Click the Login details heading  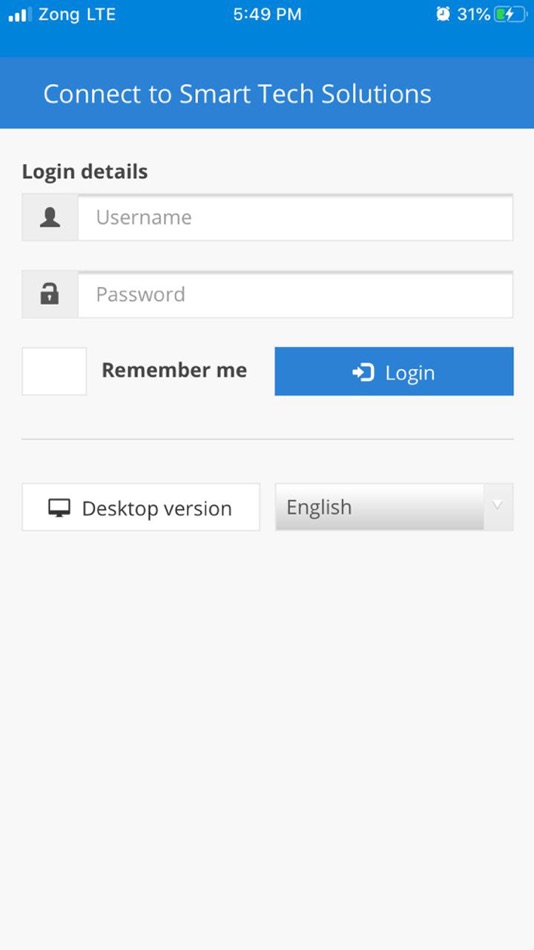(x=85, y=171)
